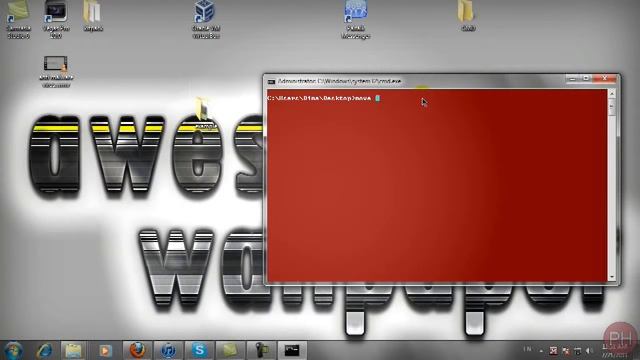This screenshot has width=640, height=360.
Task: Show hidden tray icons arrow
Action: (541, 351)
